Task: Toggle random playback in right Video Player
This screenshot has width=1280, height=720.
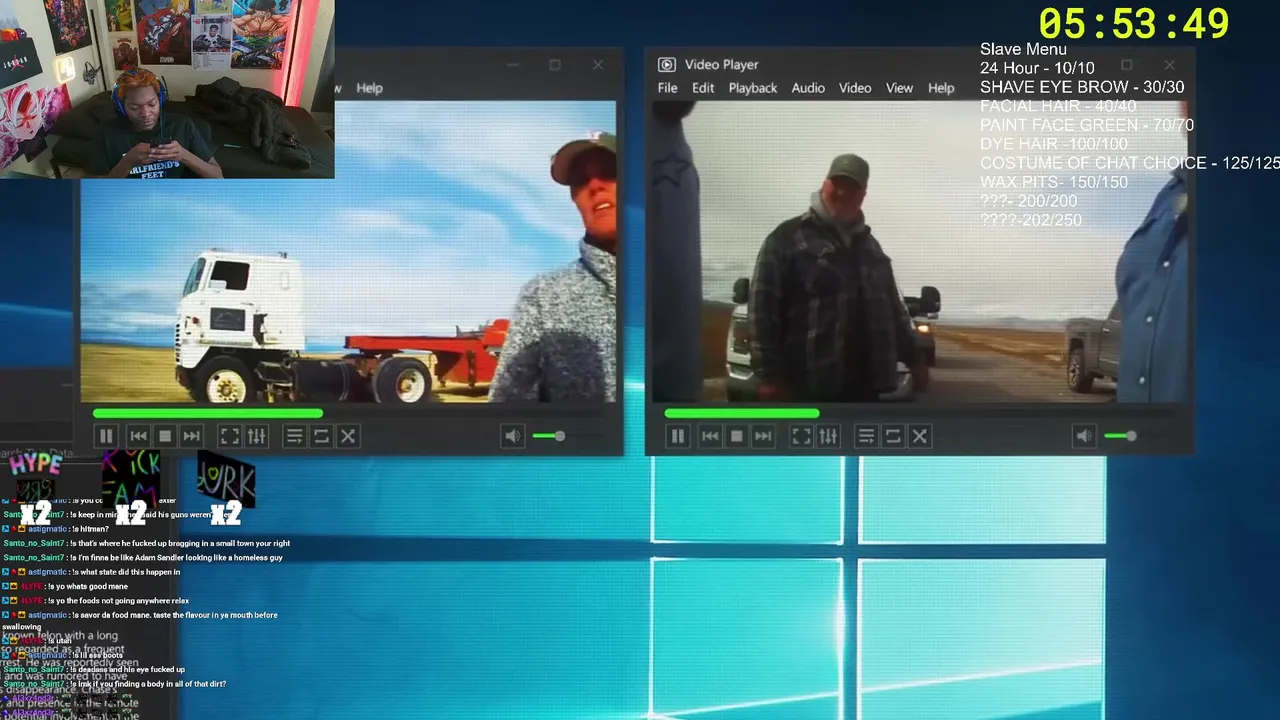Action: tap(920, 436)
